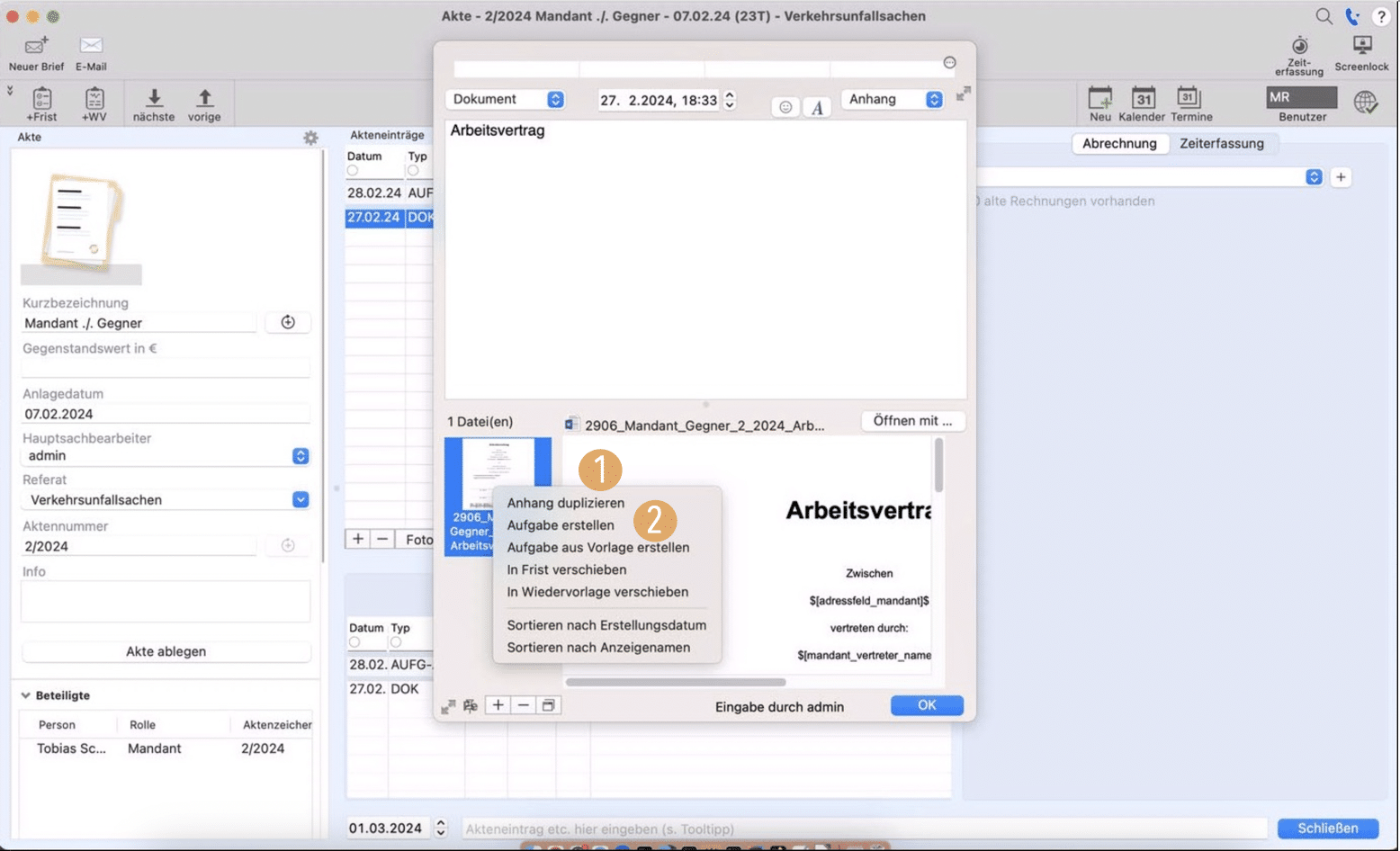The height and width of the screenshot is (851, 1400).
Task: Click the Kurzbezeichnung field Mandant ./. Gegner
Action: click(140, 323)
